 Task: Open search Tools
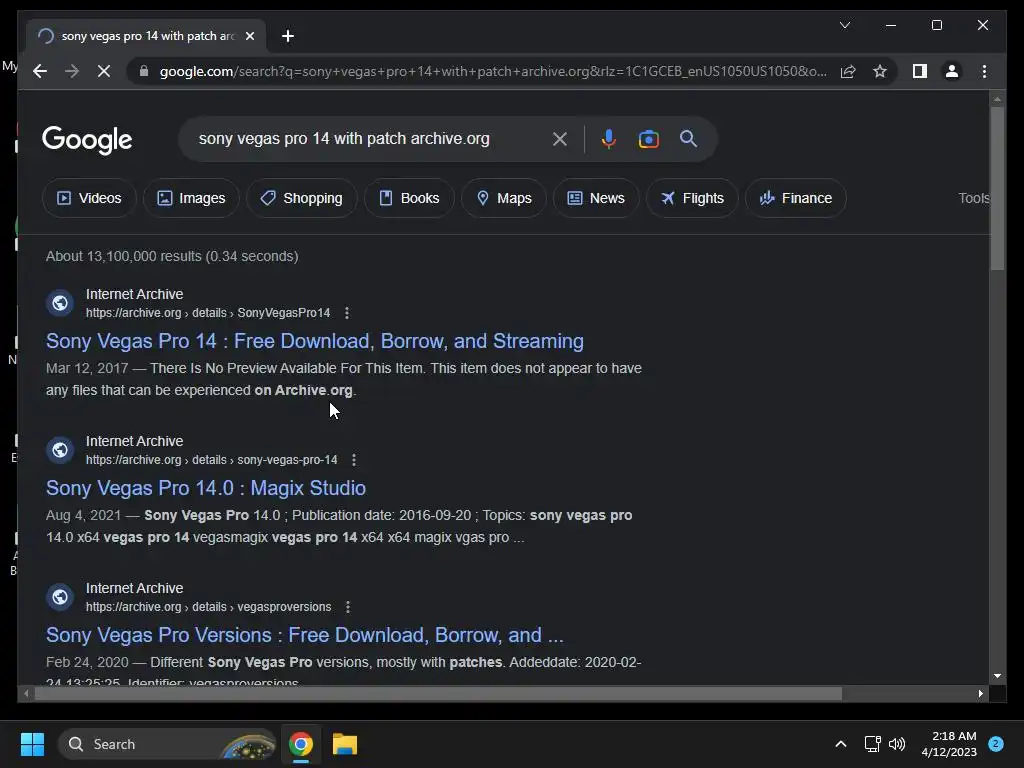[x=974, y=198]
